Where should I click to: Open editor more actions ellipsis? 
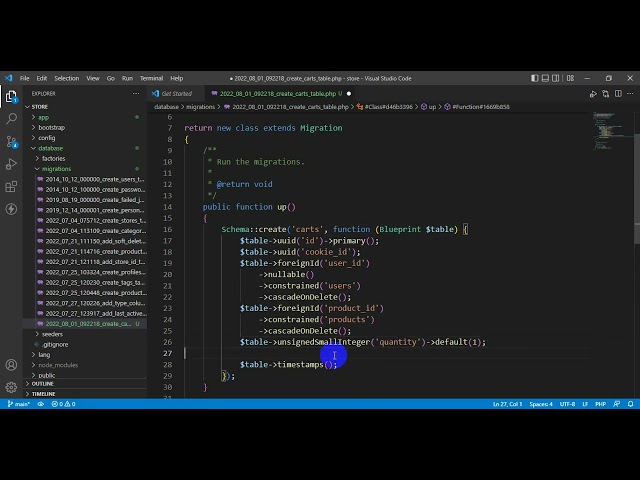coord(630,94)
